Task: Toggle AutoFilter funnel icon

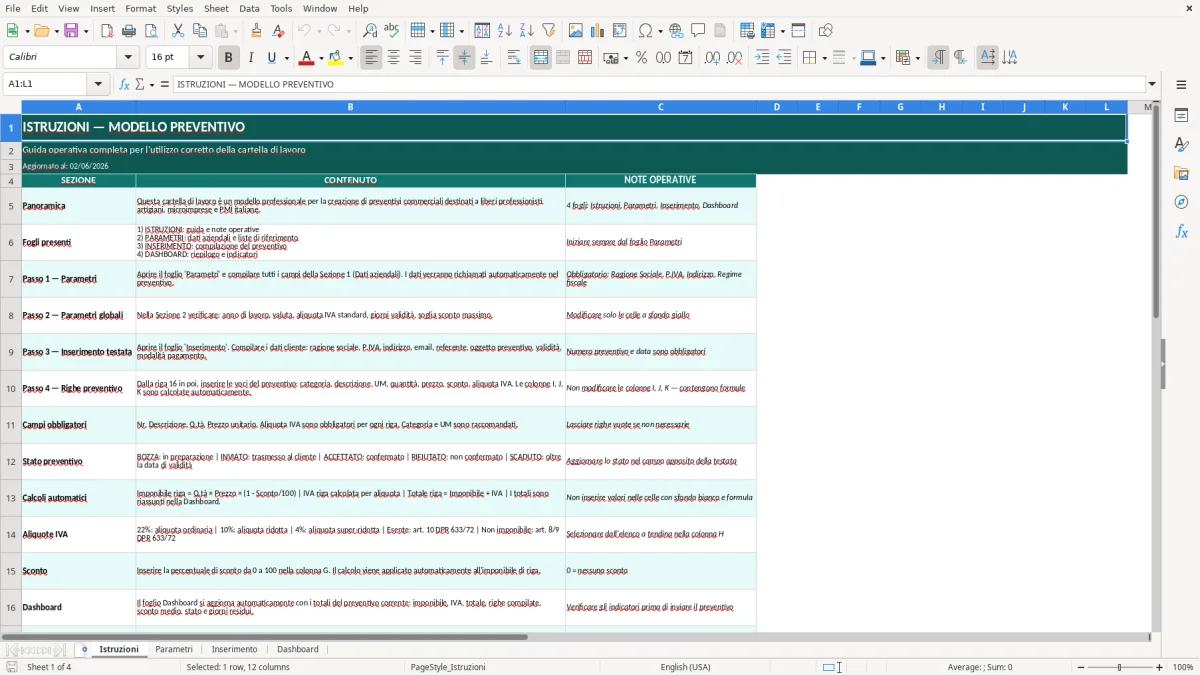Action: click(x=549, y=31)
